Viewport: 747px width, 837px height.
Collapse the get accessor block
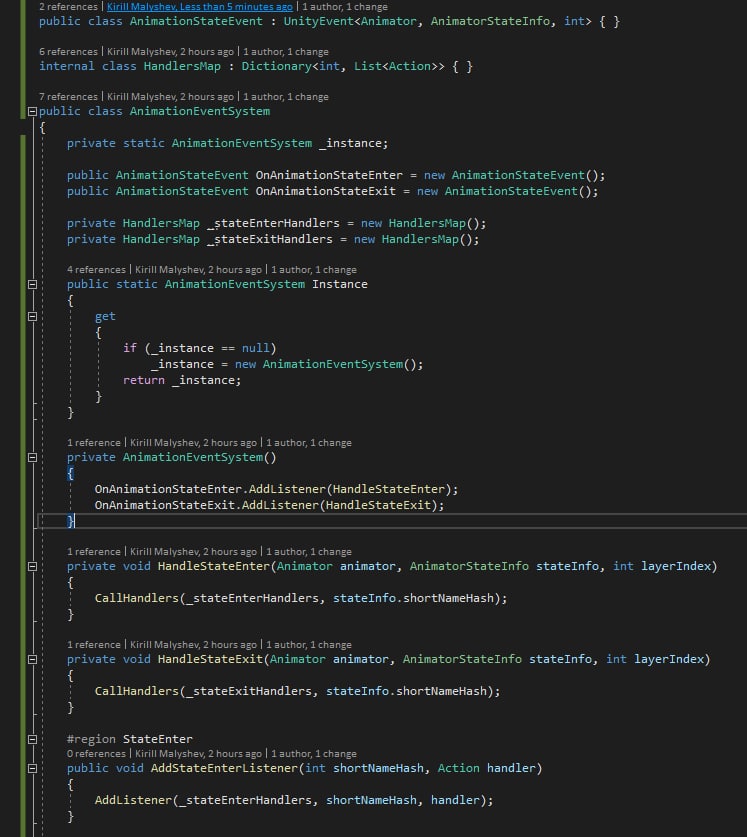point(32,317)
